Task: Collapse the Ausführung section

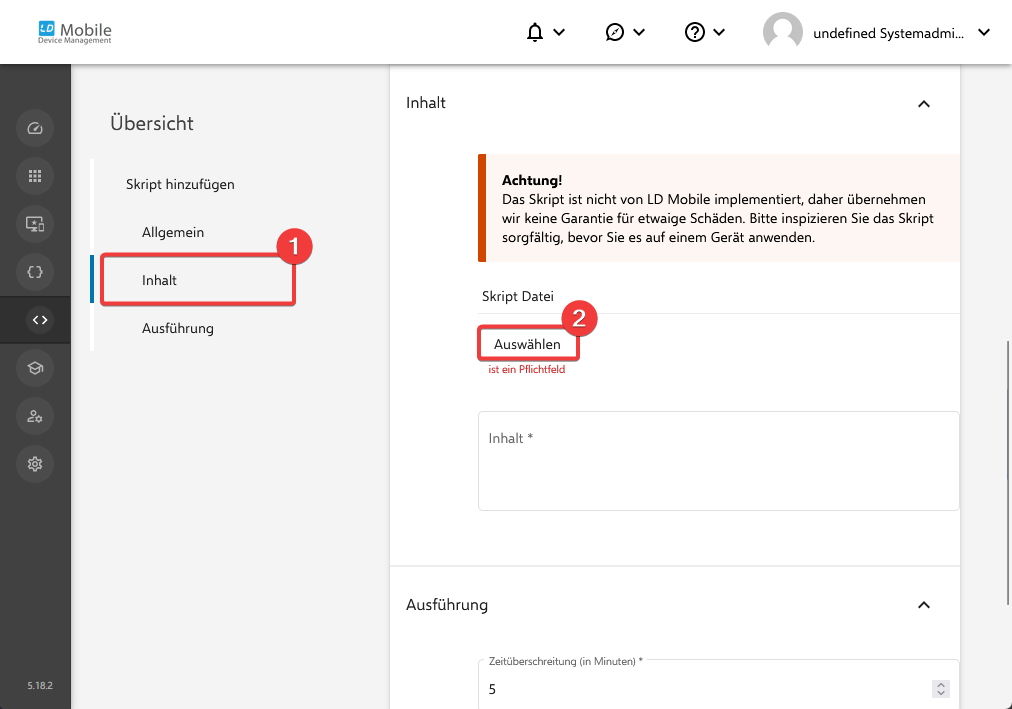Action: pyautogui.click(x=924, y=605)
